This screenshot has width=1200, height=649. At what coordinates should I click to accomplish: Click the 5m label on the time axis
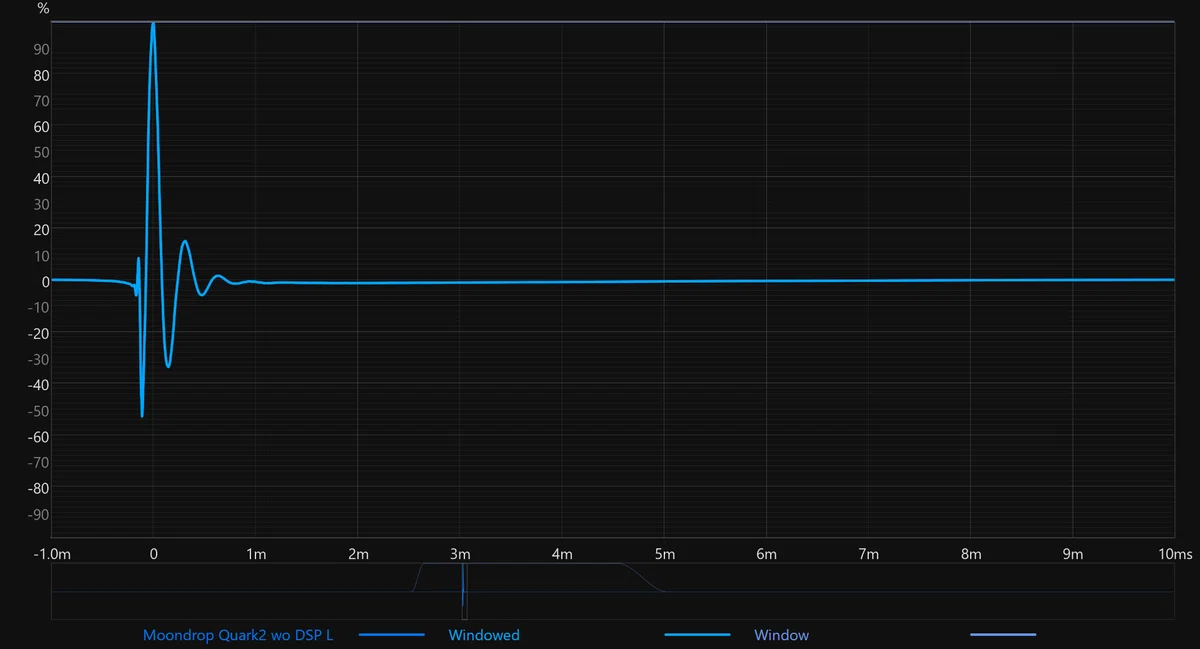click(x=664, y=554)
